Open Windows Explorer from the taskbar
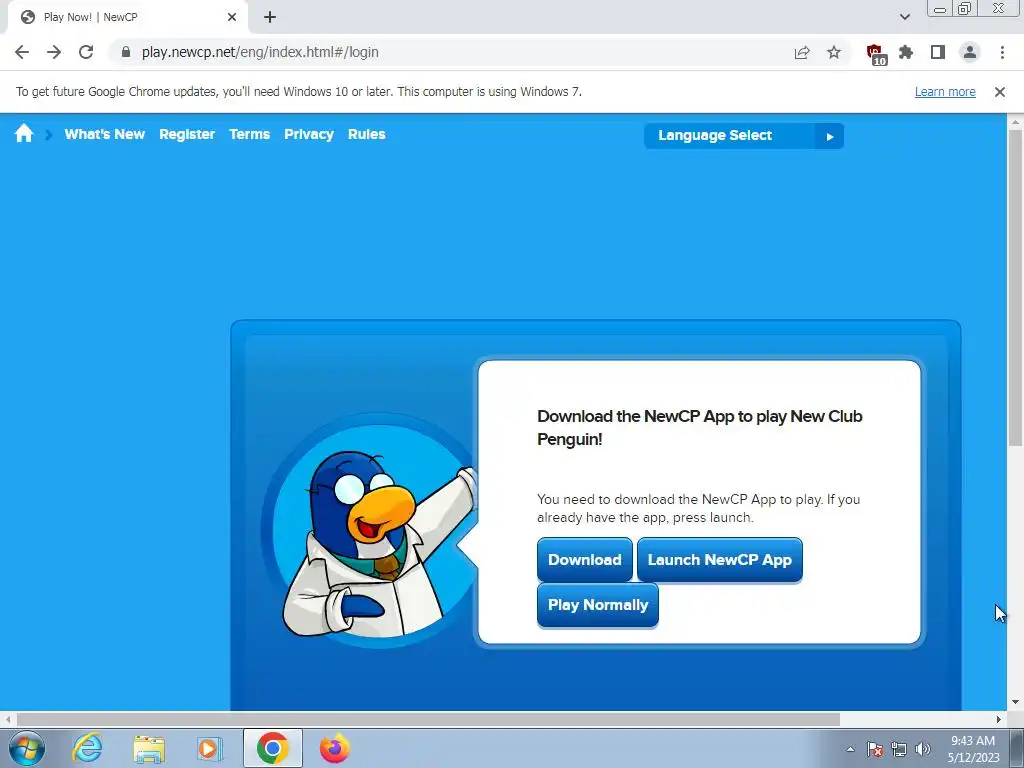 149,748
